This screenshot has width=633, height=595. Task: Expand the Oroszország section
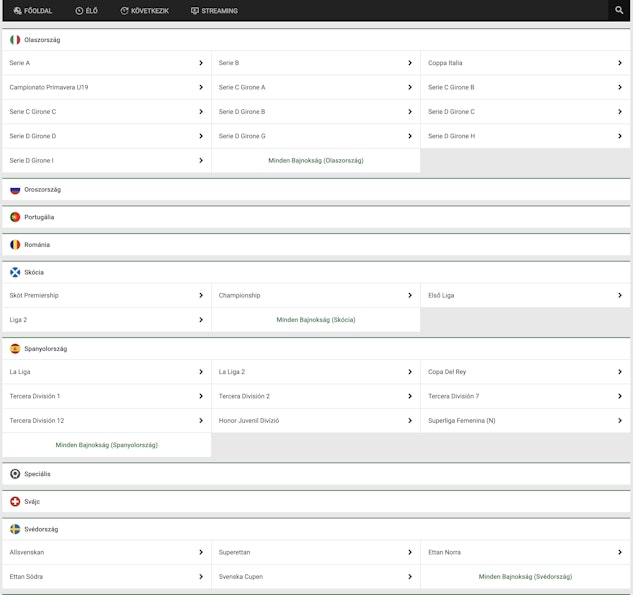pyautogui.click(x=315, y=189)
